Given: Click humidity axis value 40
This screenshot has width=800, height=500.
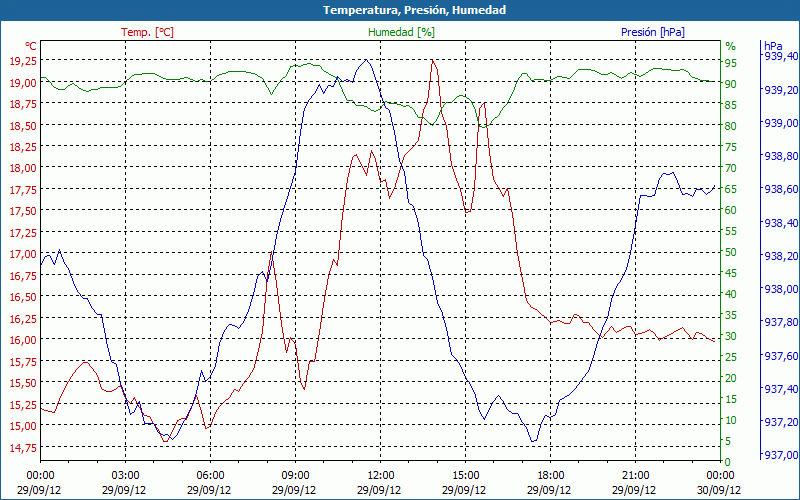Looking at the screenshot, I should (x=731, y=294).
